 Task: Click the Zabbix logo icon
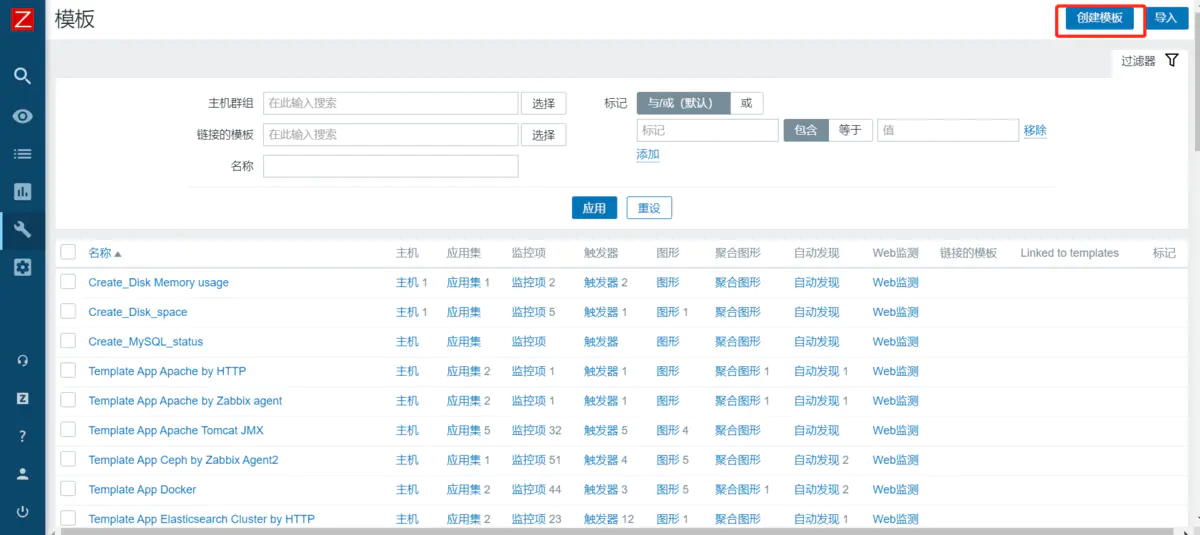tap(22, 19)
